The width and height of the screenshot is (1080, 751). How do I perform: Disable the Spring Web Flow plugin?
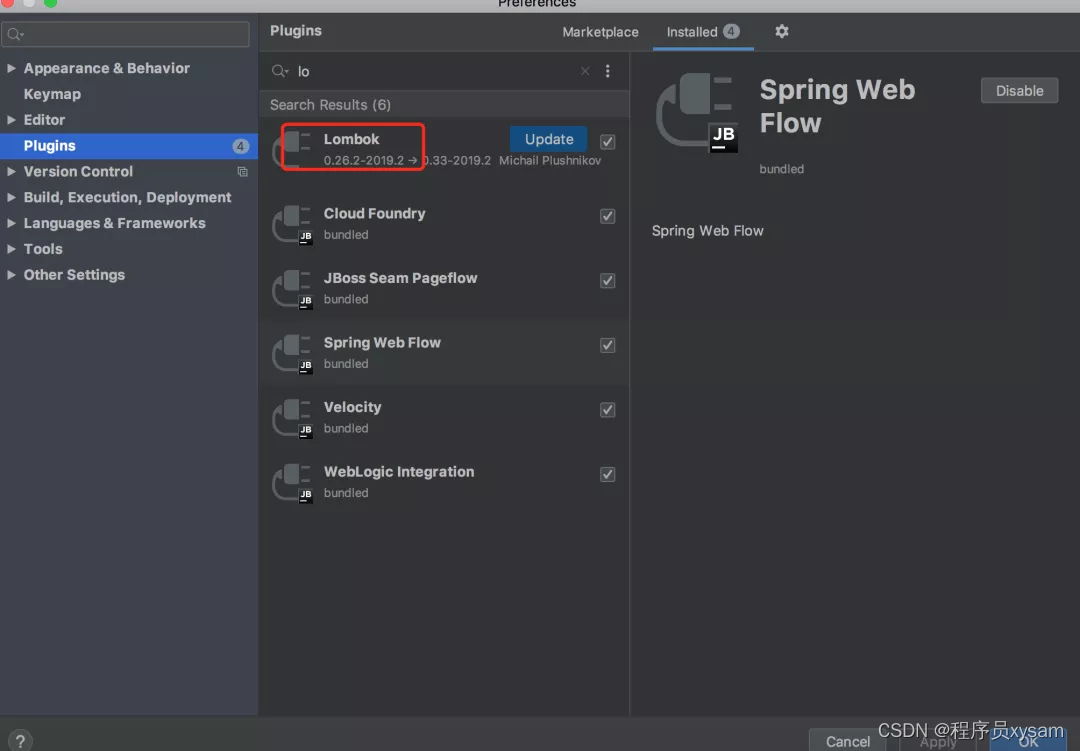click(1019, 91)
